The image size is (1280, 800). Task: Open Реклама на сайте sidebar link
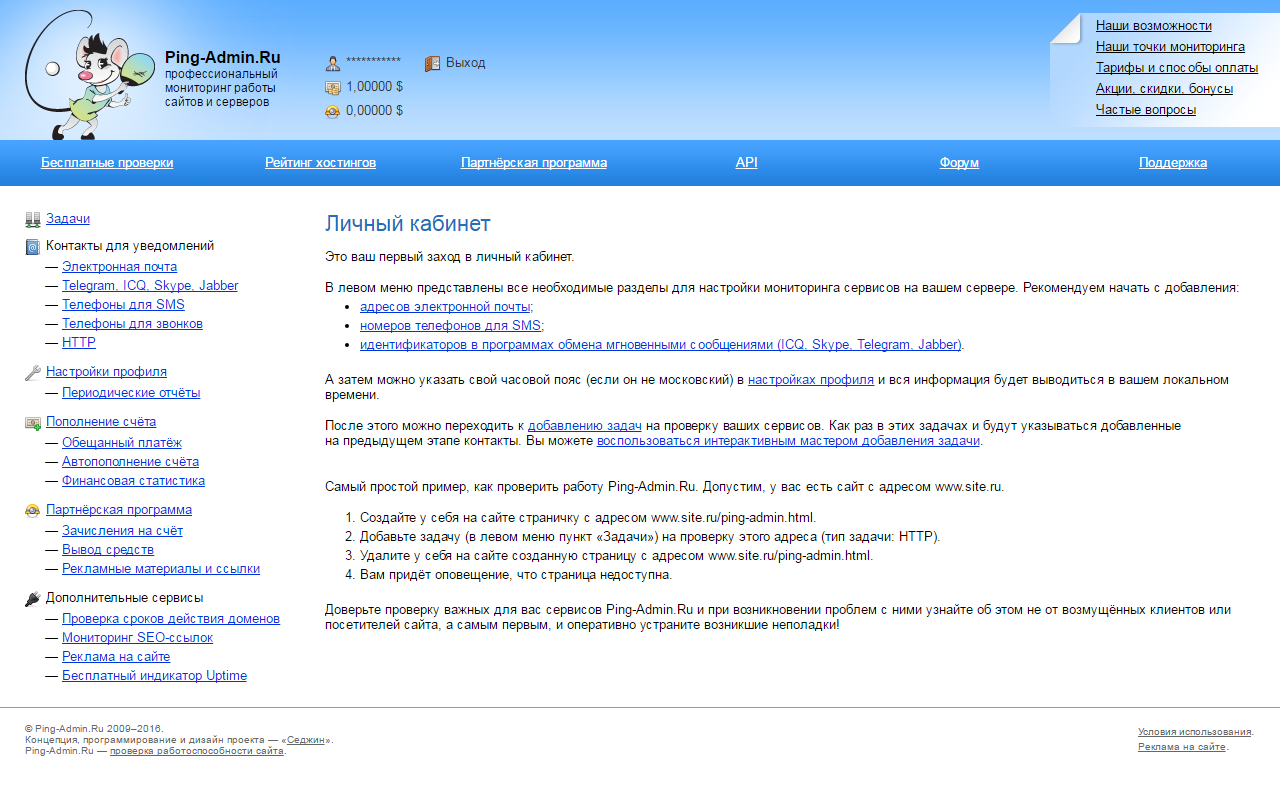click(116, 657)
